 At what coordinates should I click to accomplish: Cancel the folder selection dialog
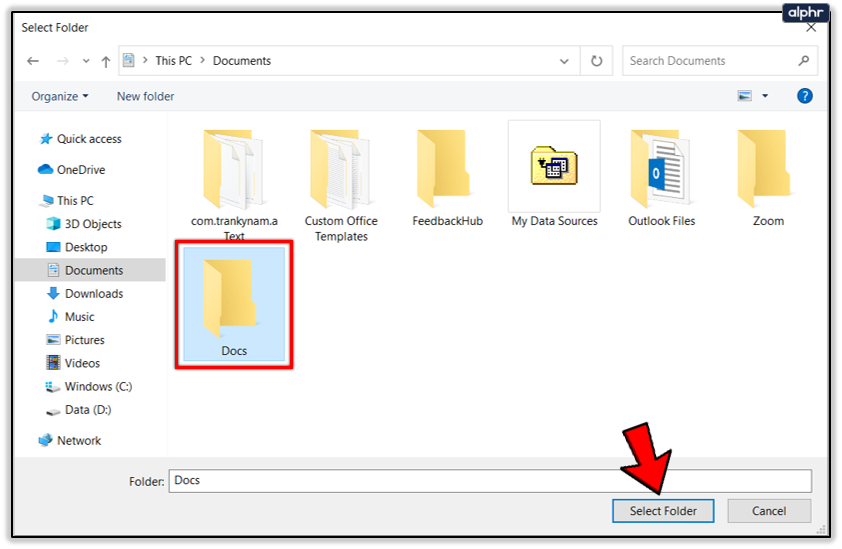(769, 511)
